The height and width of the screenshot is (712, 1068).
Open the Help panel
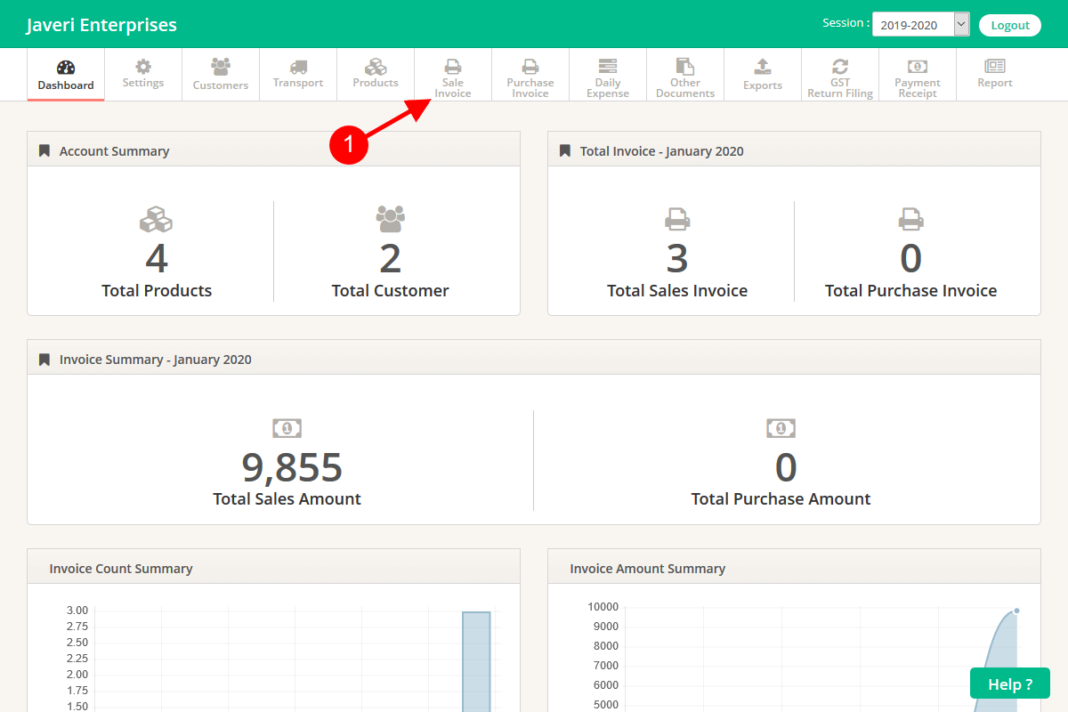[1009, 683]
